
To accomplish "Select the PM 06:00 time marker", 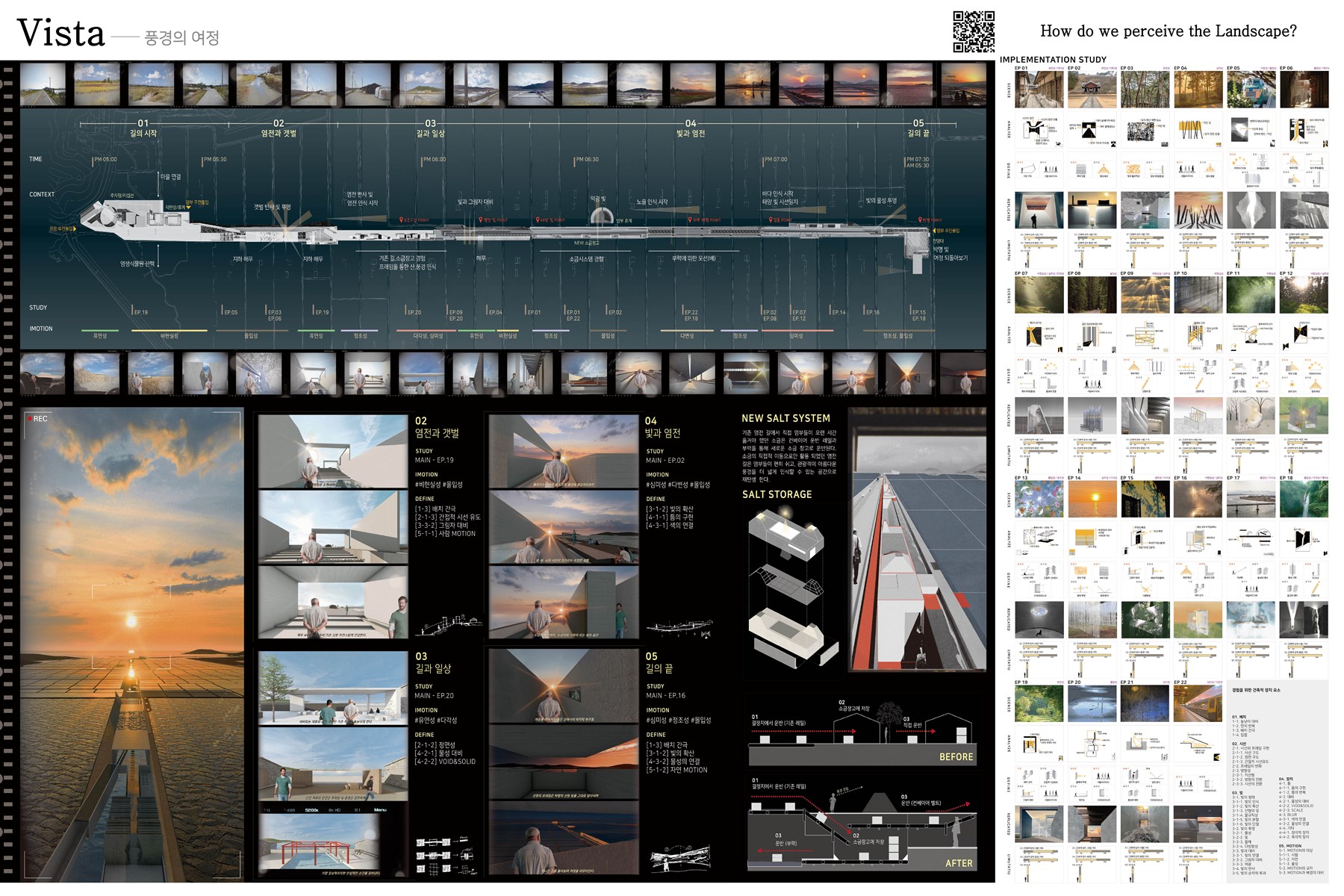I will [x=434, y=160].
